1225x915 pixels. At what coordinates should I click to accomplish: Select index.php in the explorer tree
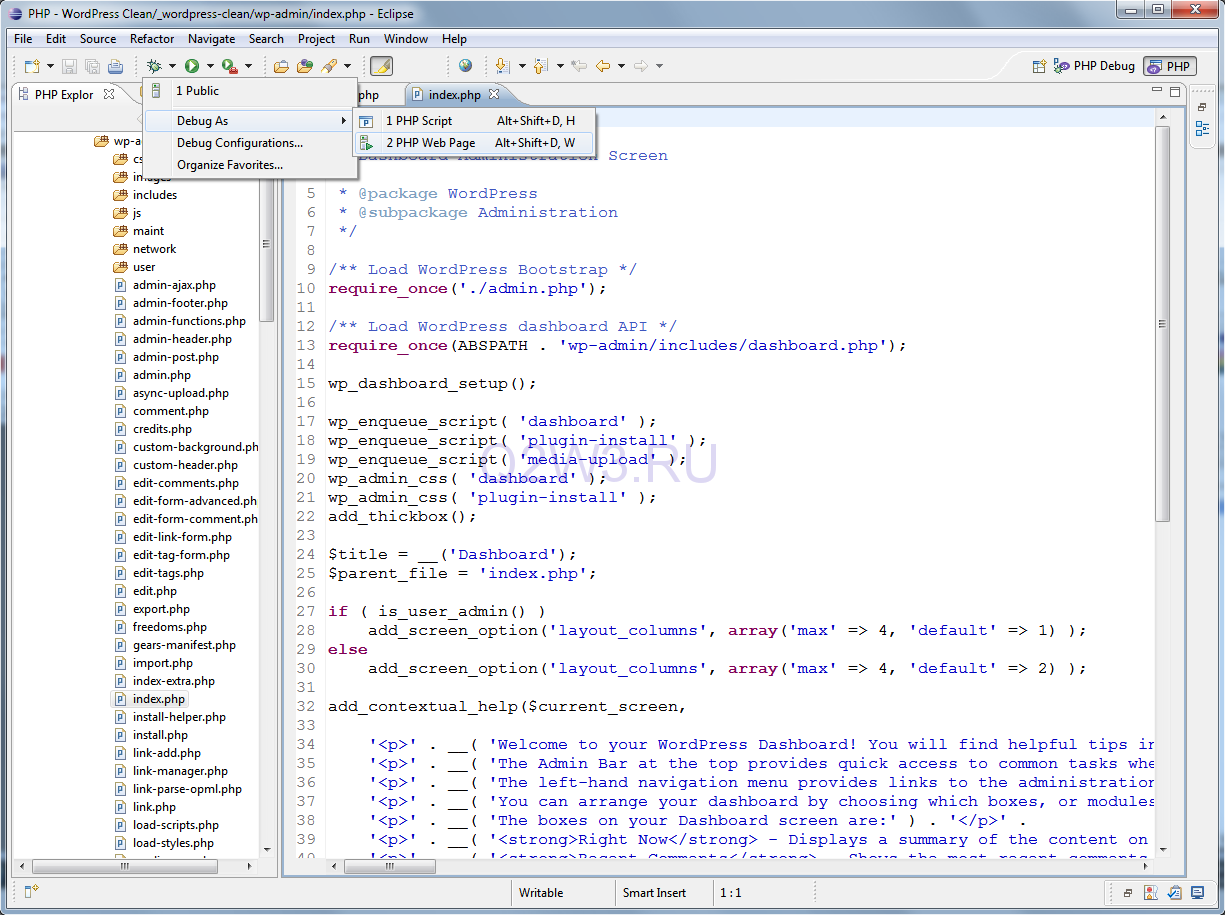pyautogui.click(x=159, y=699)
